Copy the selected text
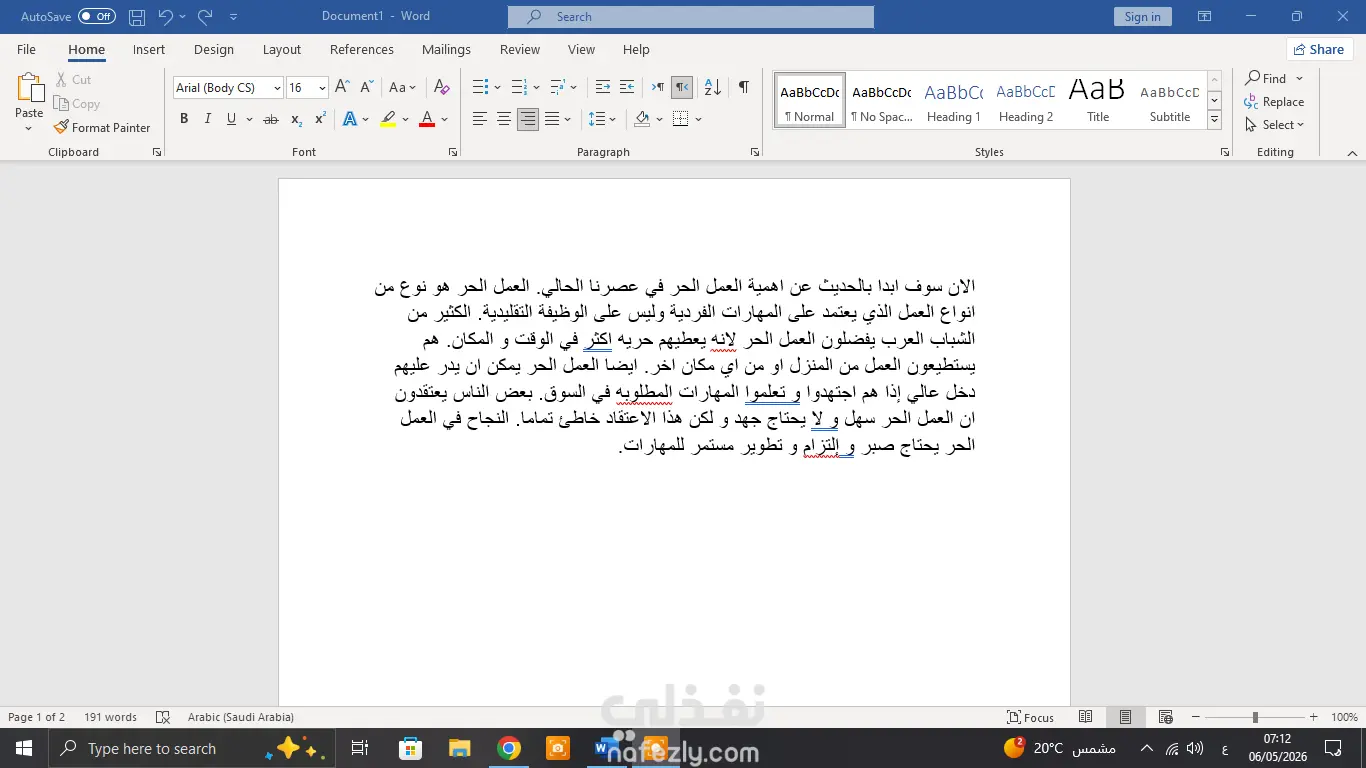Image resolution: width=1366 pixels, height=768 pixels. tap(77, 104)
